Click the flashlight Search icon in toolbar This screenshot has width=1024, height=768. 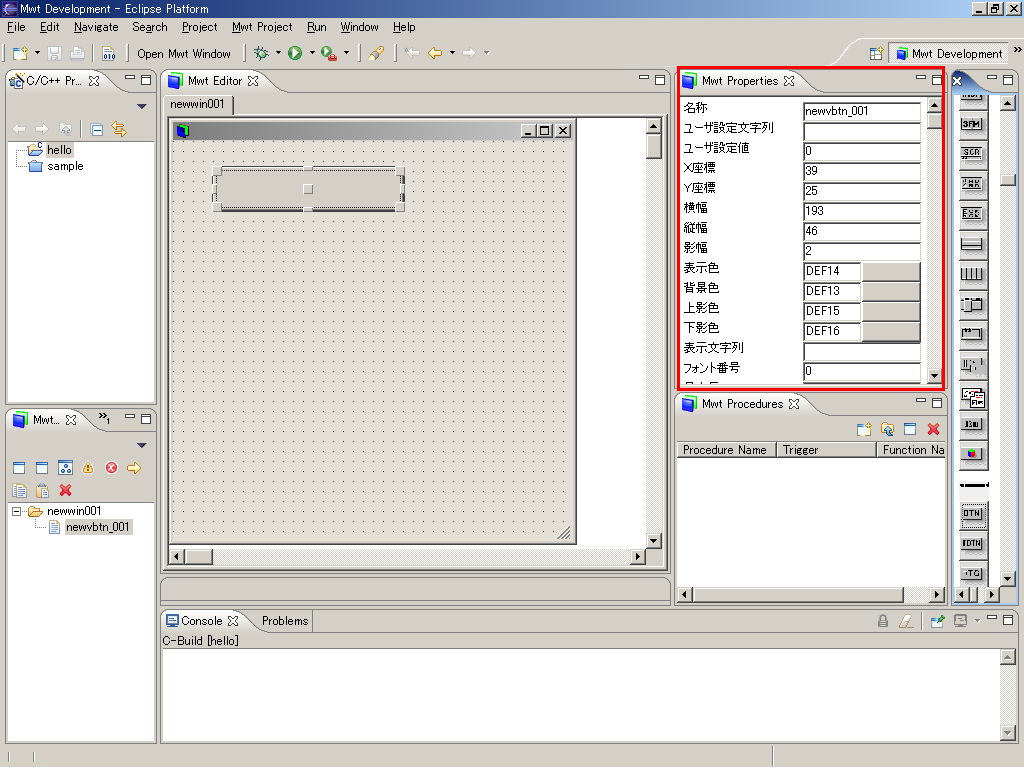pos(376,54)
